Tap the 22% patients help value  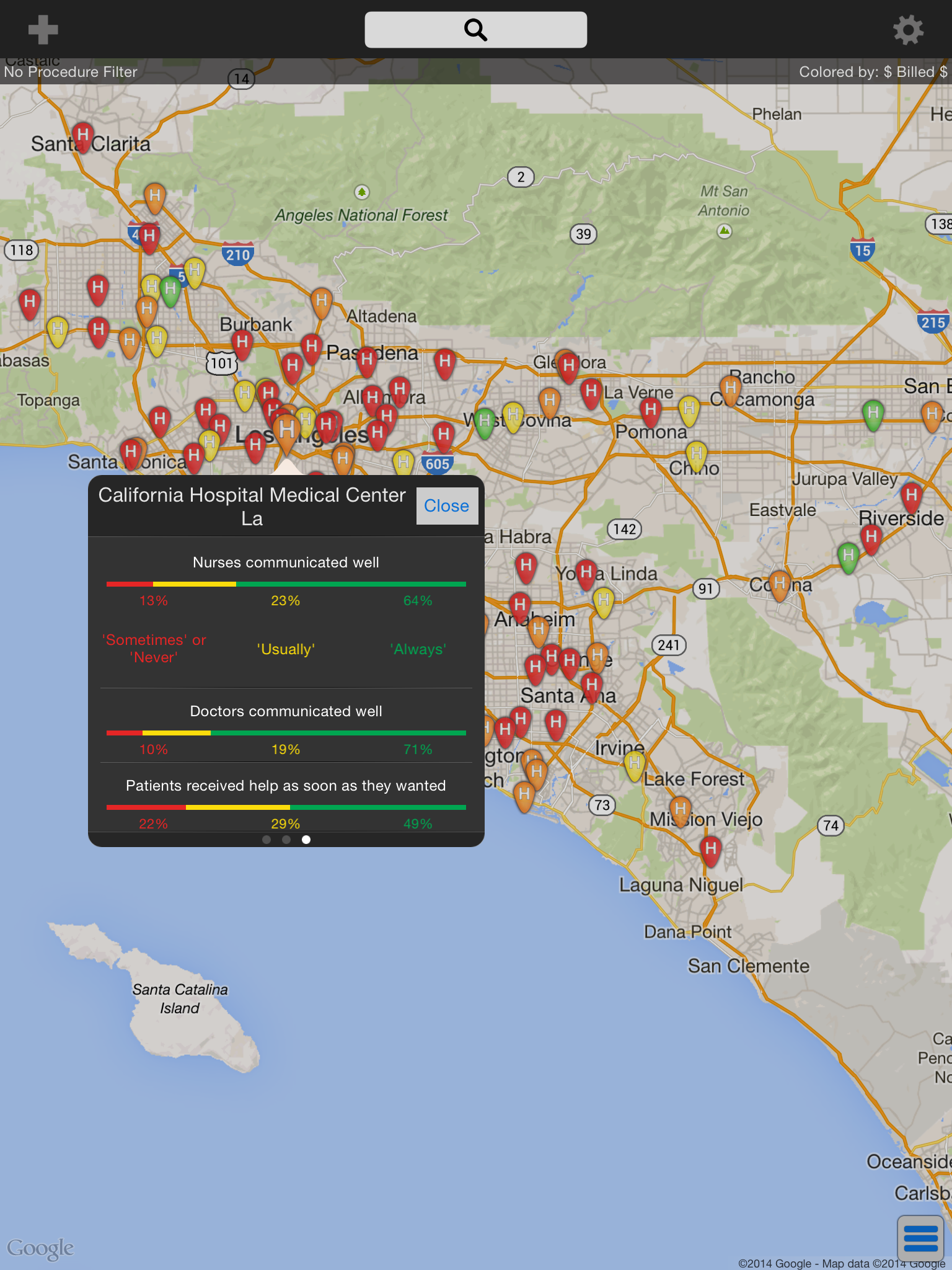(x=154, y=824)
